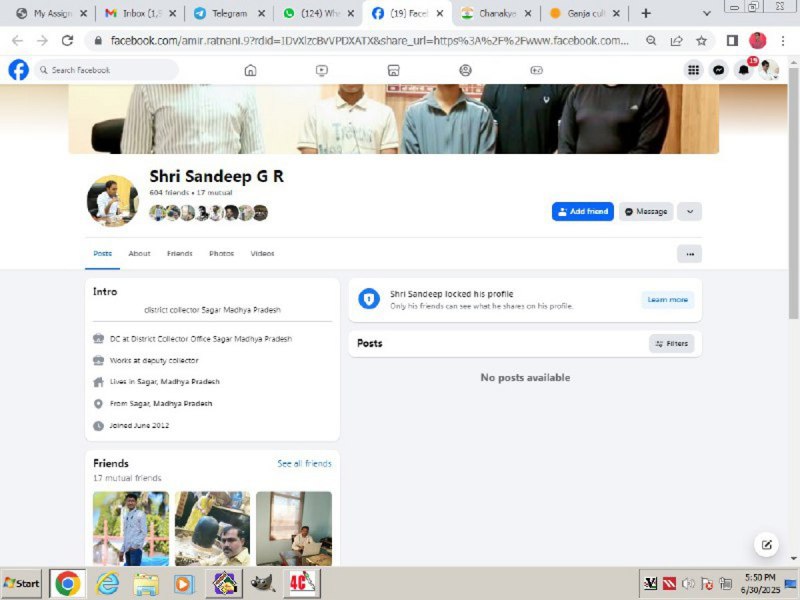This screenshot has height=600, width=800.
Task: Open Google Chrome from the taskbar
Action: (x=67, y=583)
